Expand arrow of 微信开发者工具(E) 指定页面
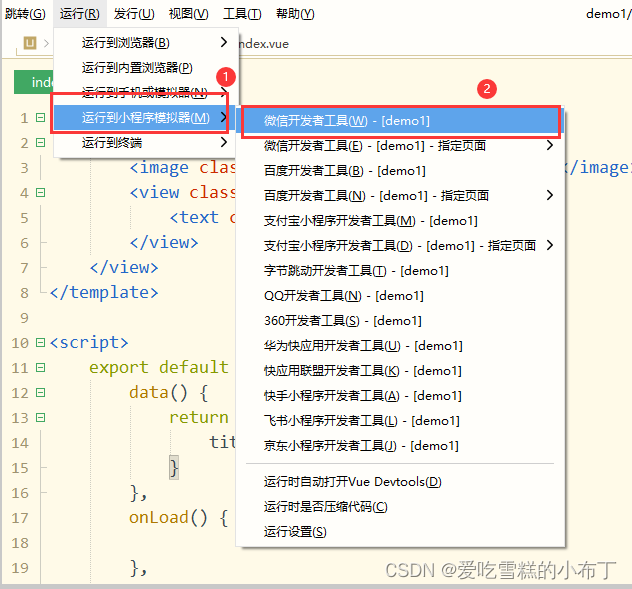This screenshot has width=632, height=589. pos(550,145)
